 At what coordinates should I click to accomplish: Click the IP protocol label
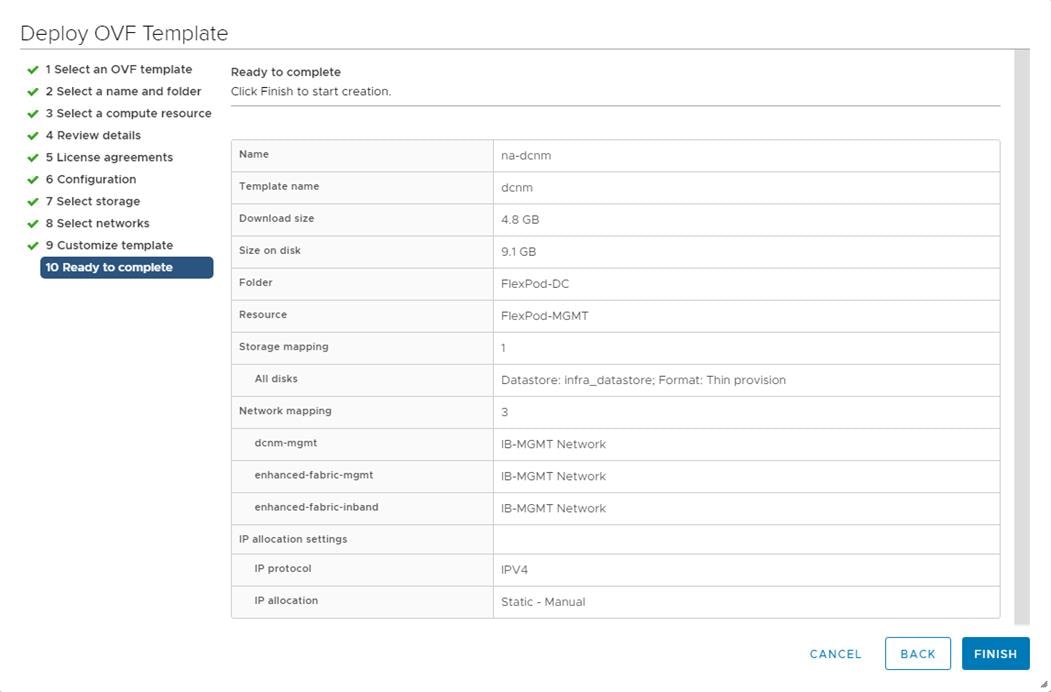(283, 569)
